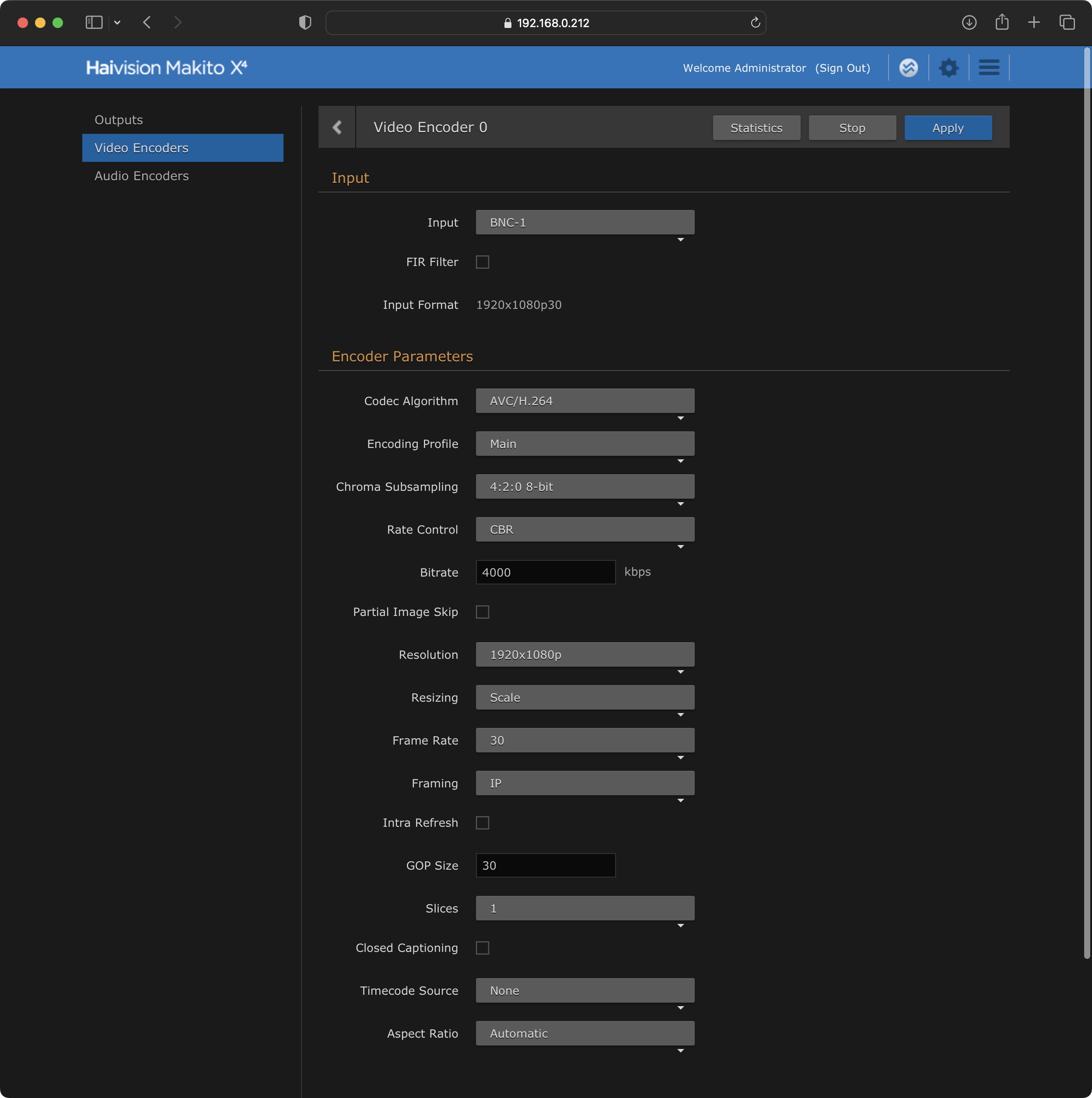Reload the page in Safari
The width and height of the screenshot is (1092, 1098).
point(755,23)
